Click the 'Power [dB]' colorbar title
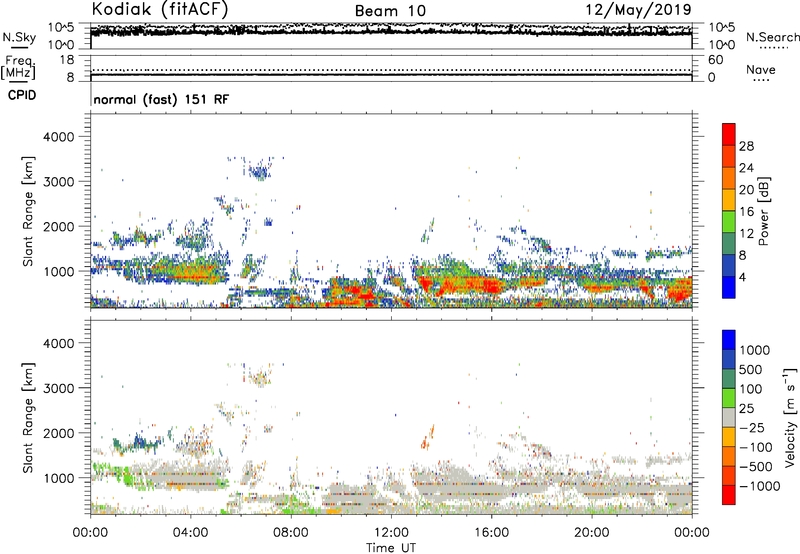Screen dimensions: 800x554 click(x=763, y=211)
